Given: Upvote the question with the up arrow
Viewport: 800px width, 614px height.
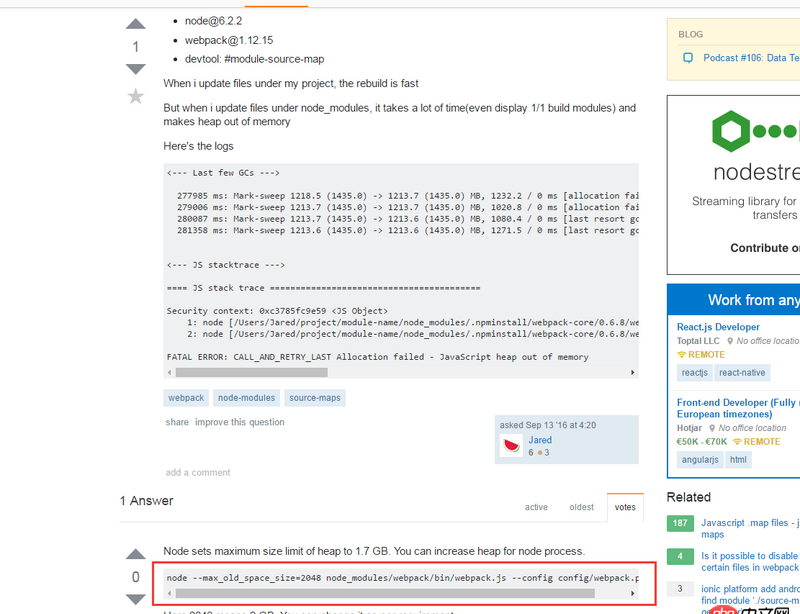Looking at the screenshot, I should (x=135, y=24).
